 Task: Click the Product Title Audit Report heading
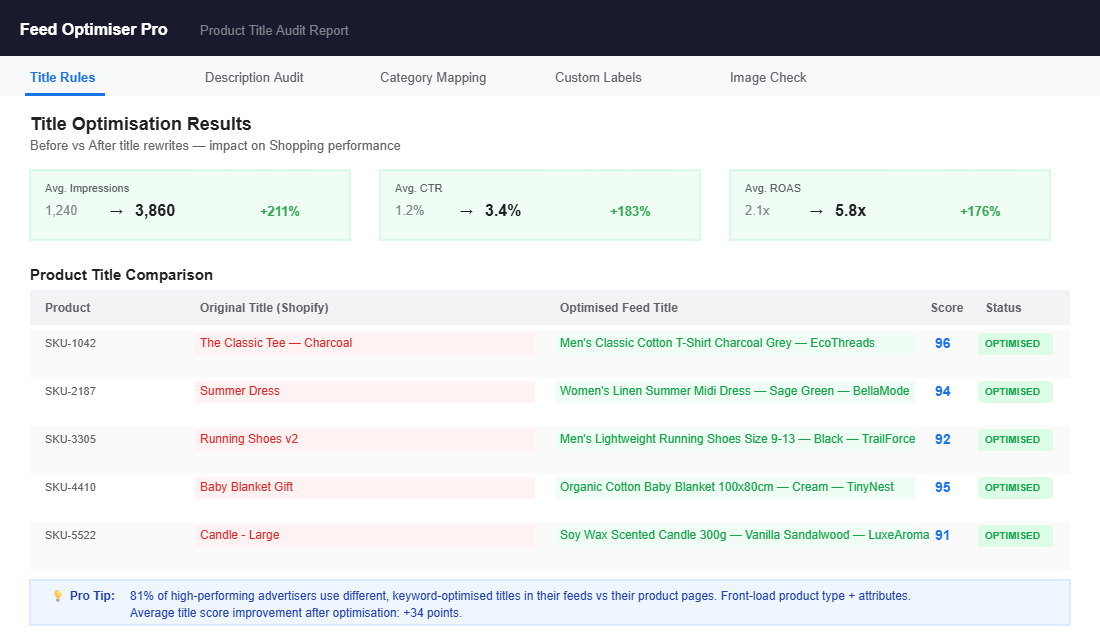tap(274, 30)
